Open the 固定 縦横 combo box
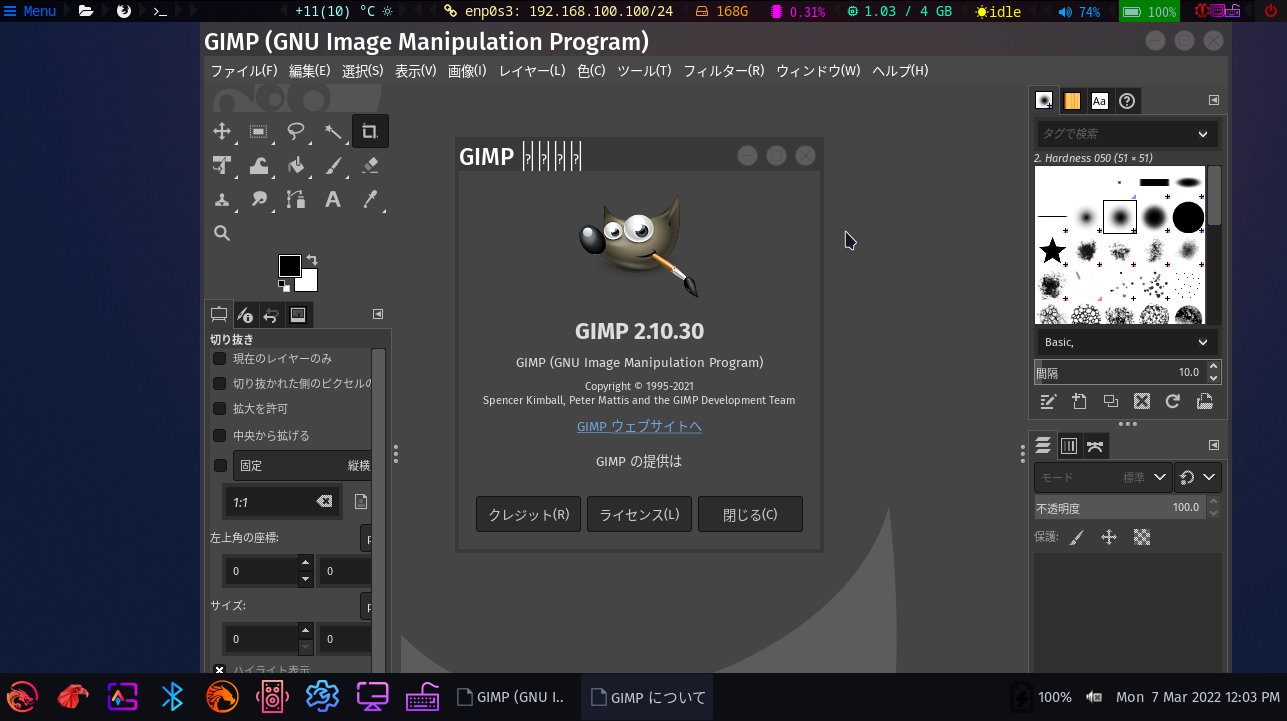 coord(302,465)
